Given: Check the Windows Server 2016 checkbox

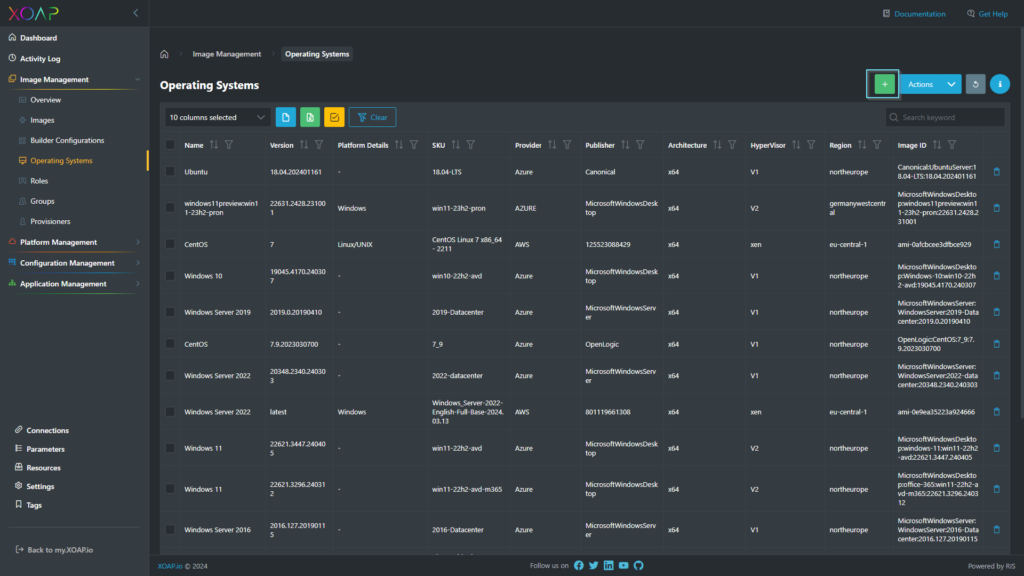Looking at the screenshot, I should 170,530.
